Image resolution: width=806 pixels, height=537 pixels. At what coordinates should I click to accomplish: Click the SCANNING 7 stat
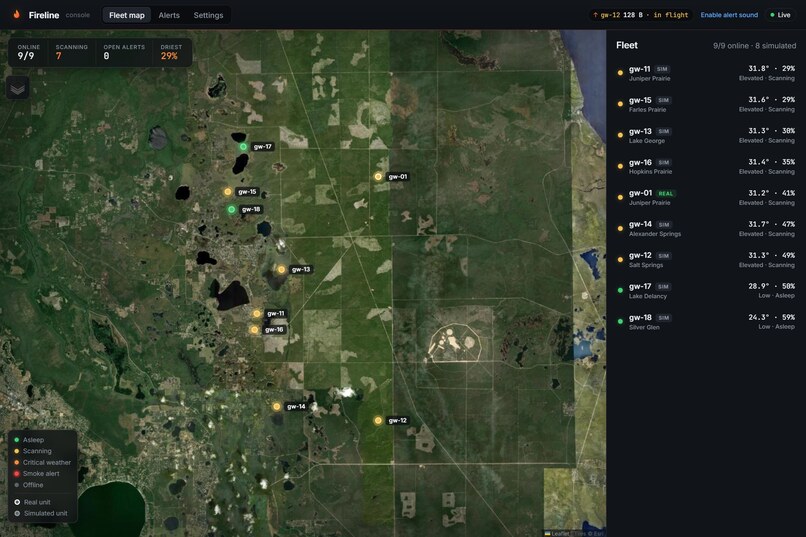[x=71, y=52]
